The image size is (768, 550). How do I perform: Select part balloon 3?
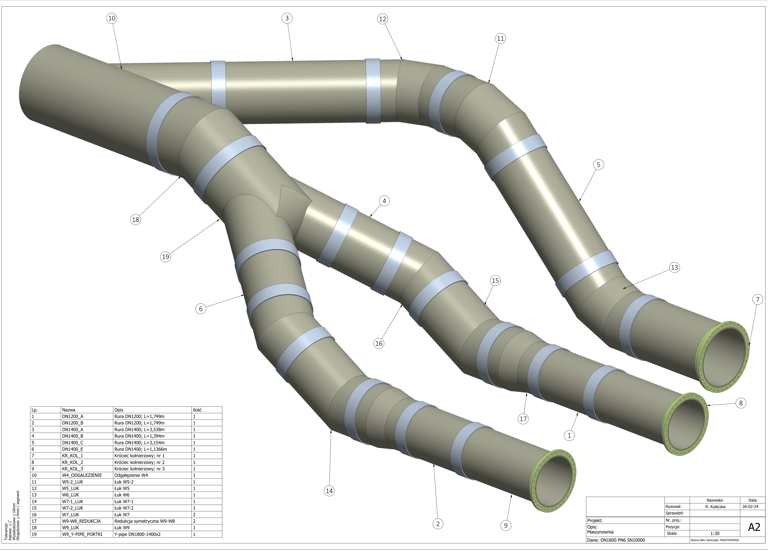287,18
